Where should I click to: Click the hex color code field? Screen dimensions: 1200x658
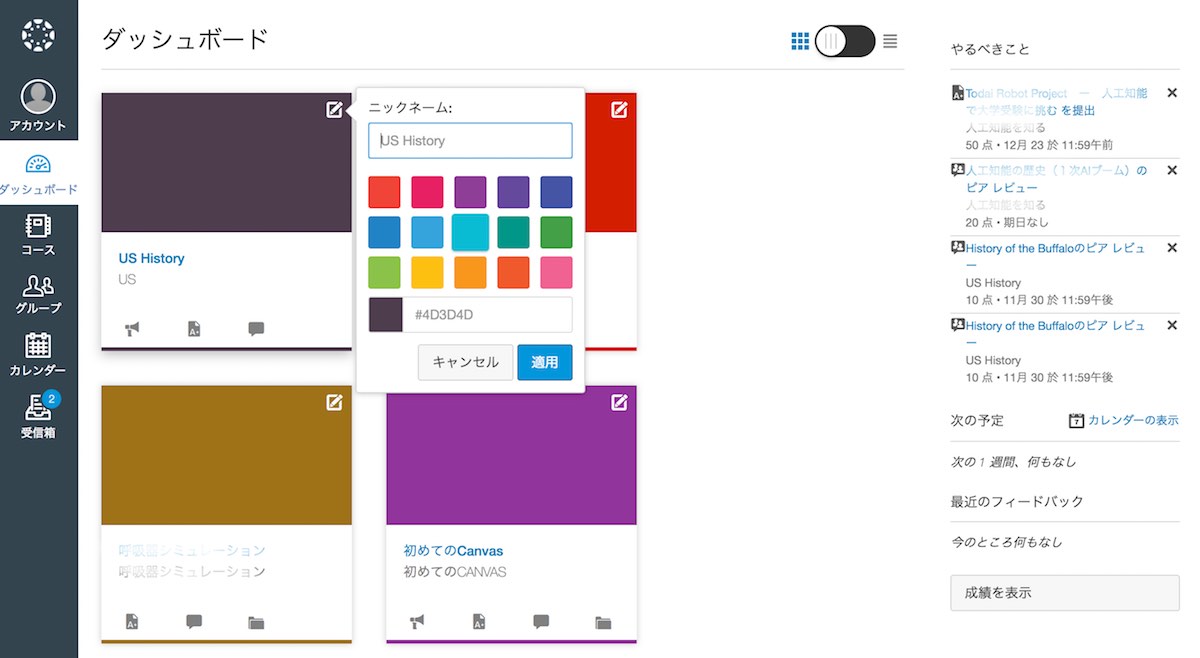(488, 315)
